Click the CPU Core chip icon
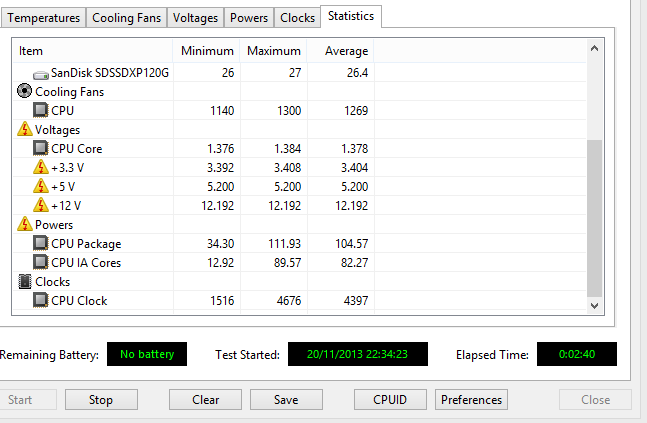647x423 pixels. pos(41,149)
